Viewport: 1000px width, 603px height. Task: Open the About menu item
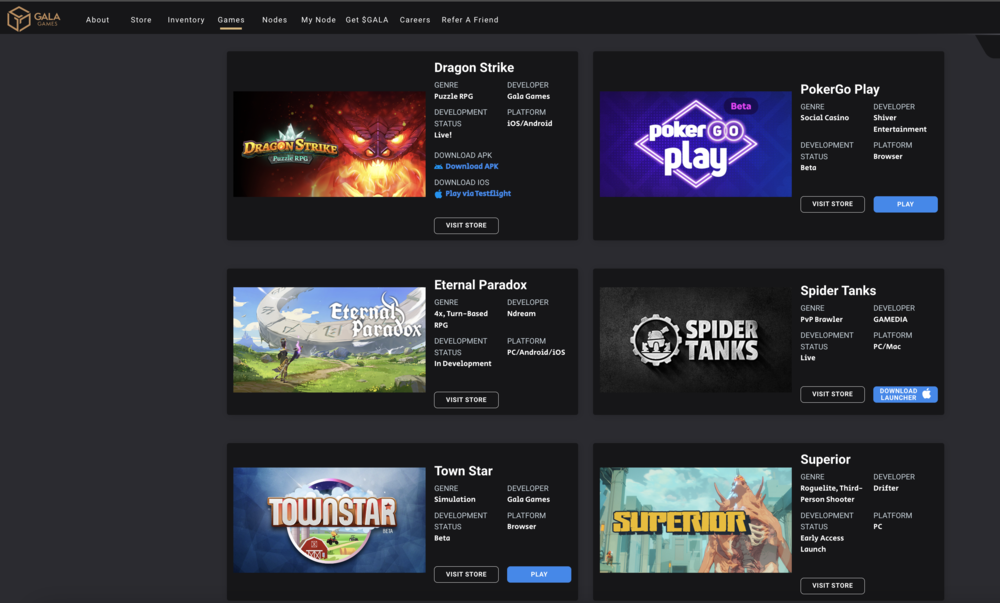click(x=98, y=20)
